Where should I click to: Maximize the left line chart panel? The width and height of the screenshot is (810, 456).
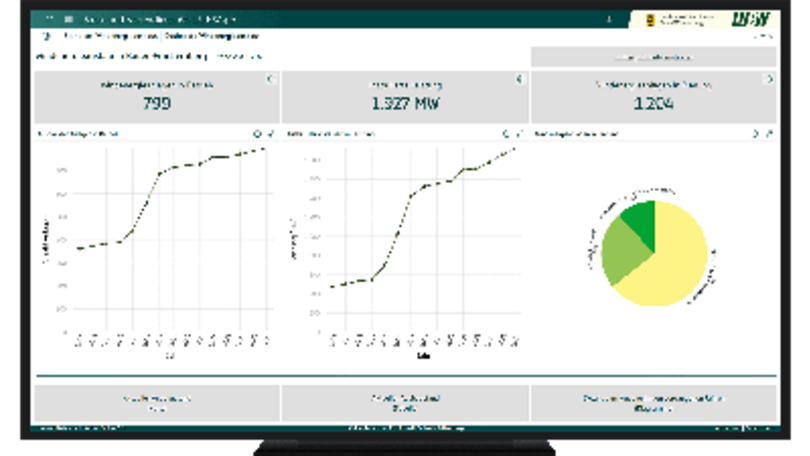click(x=270, y=133)
